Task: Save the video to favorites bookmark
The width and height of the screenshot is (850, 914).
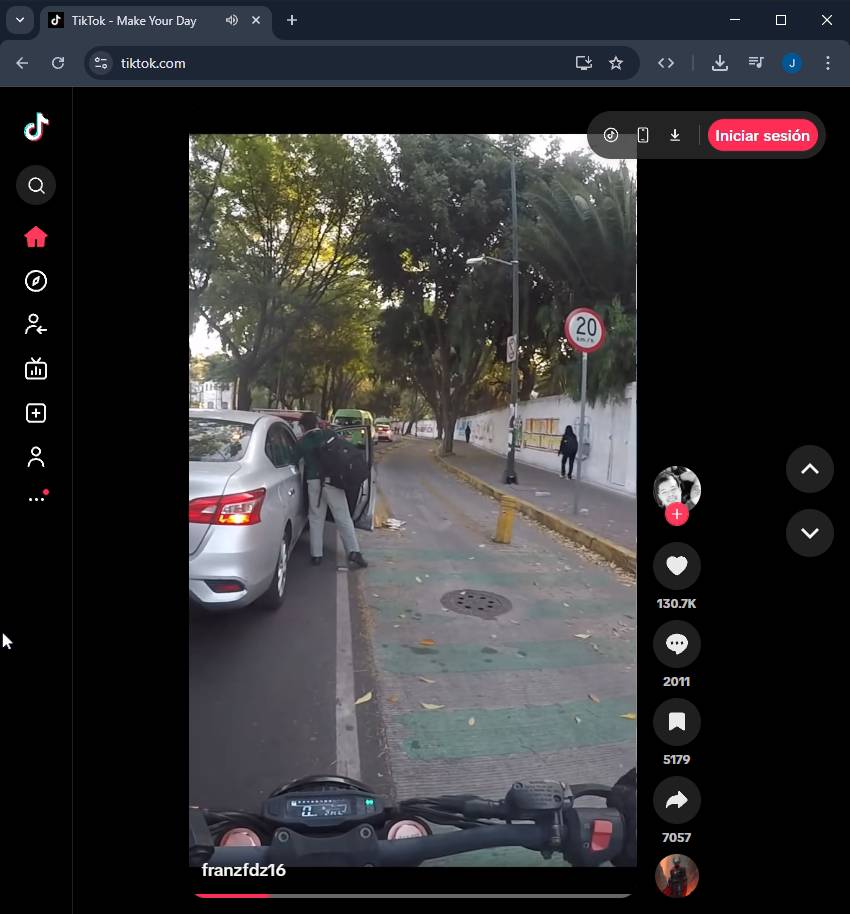Action: [x=677, y=722]
